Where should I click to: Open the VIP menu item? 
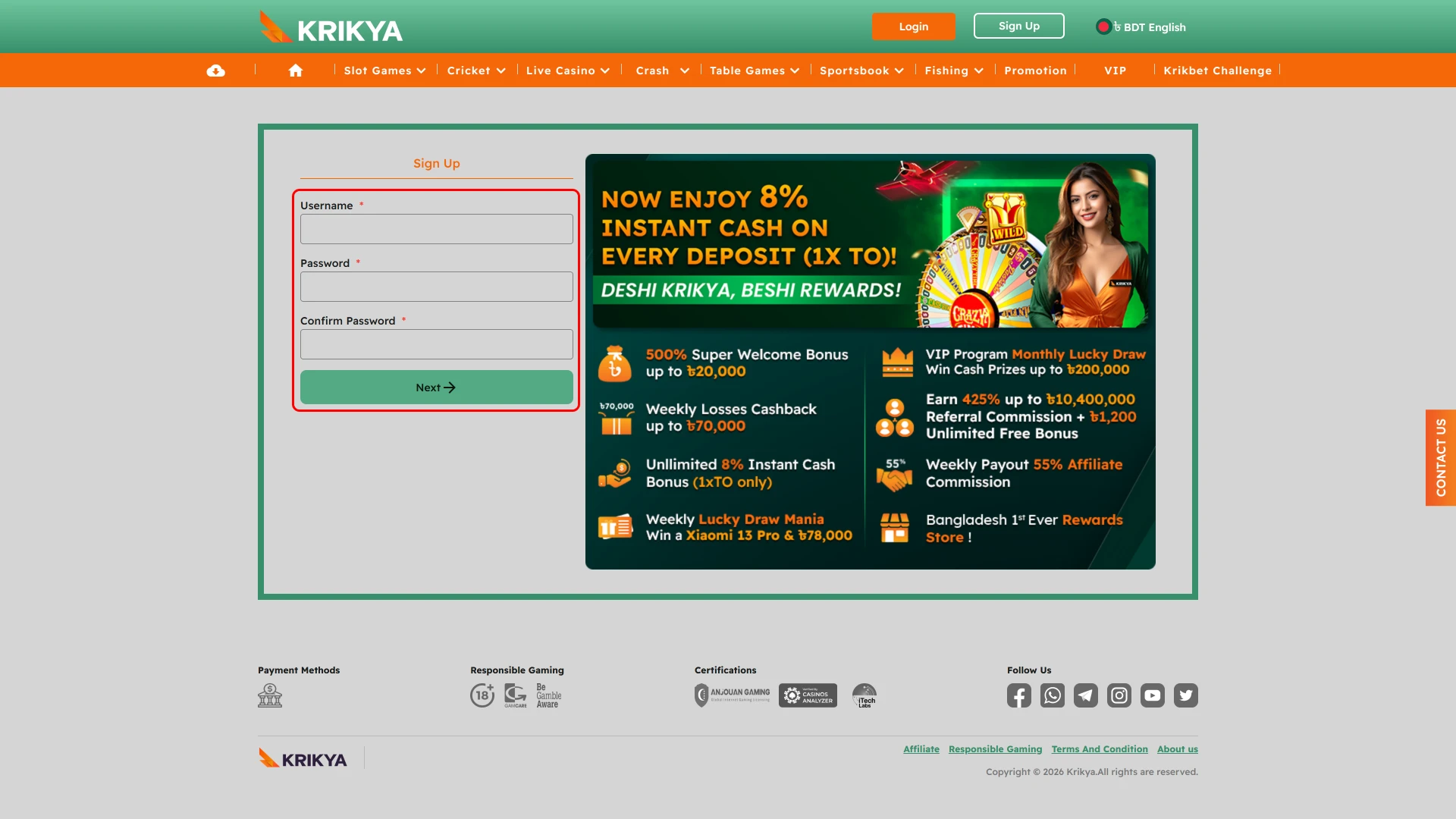[x=1115, y=71]
